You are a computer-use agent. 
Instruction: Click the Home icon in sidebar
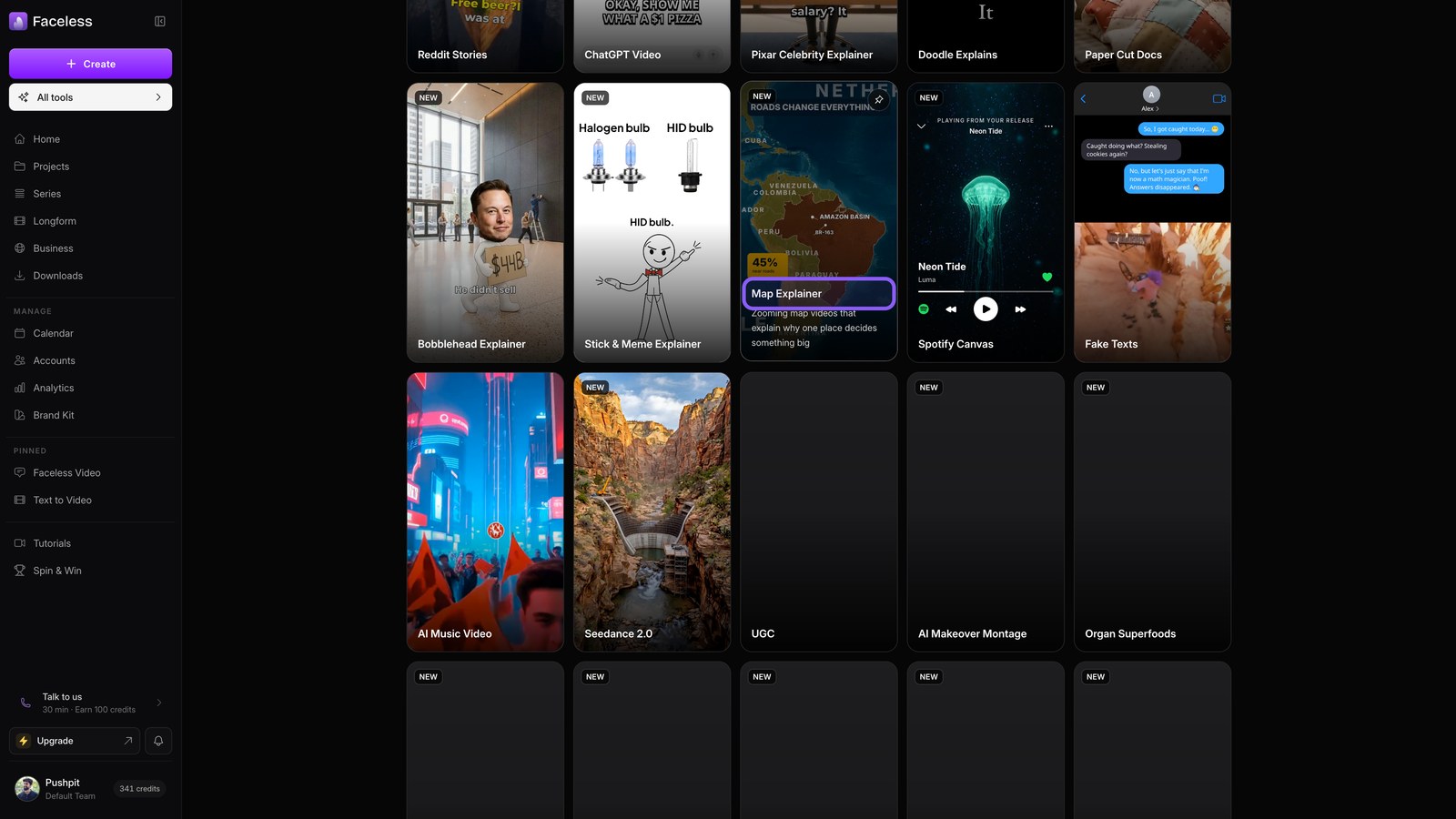click(x=20, y=139)
